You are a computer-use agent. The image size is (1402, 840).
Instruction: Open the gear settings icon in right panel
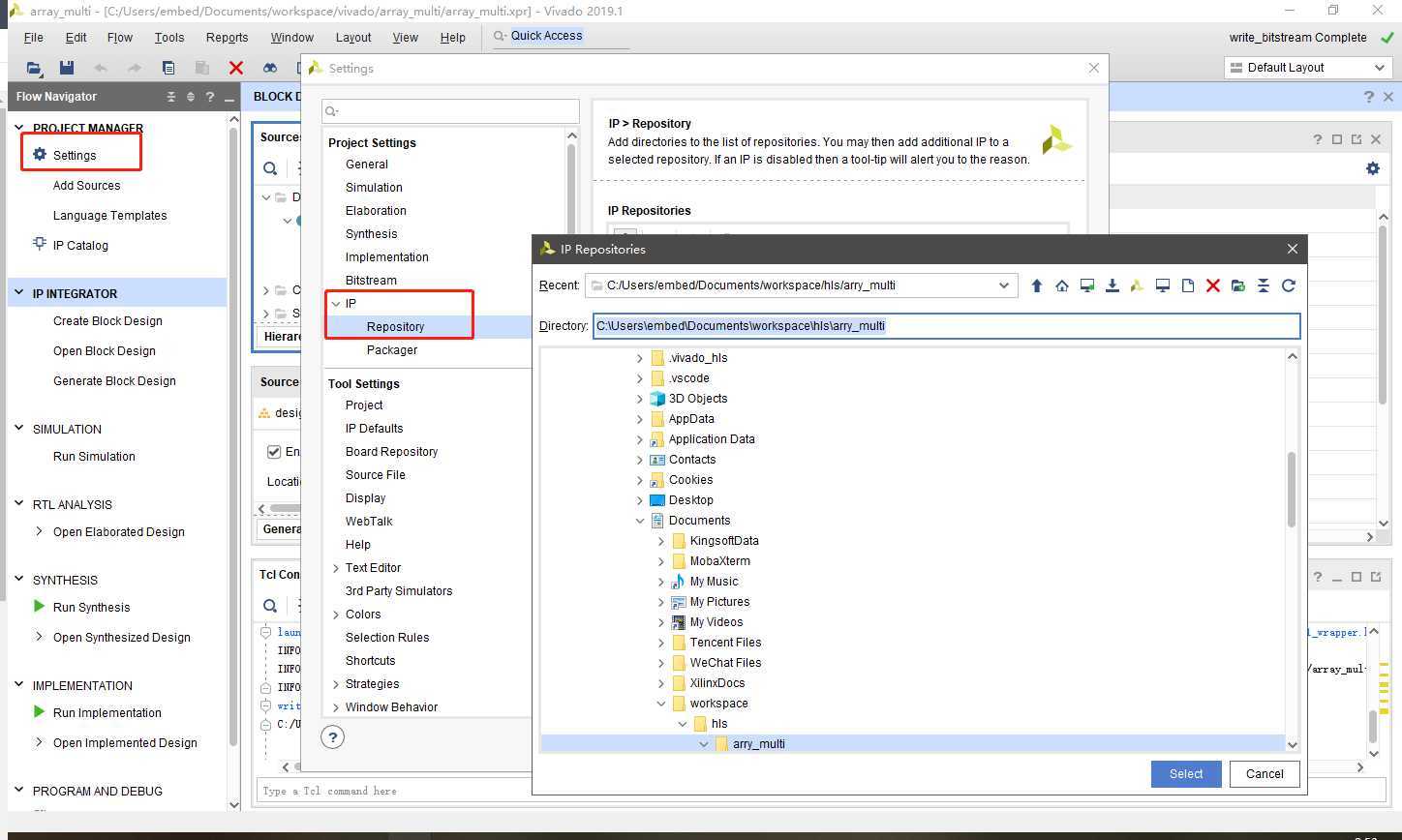[1372, 168]
